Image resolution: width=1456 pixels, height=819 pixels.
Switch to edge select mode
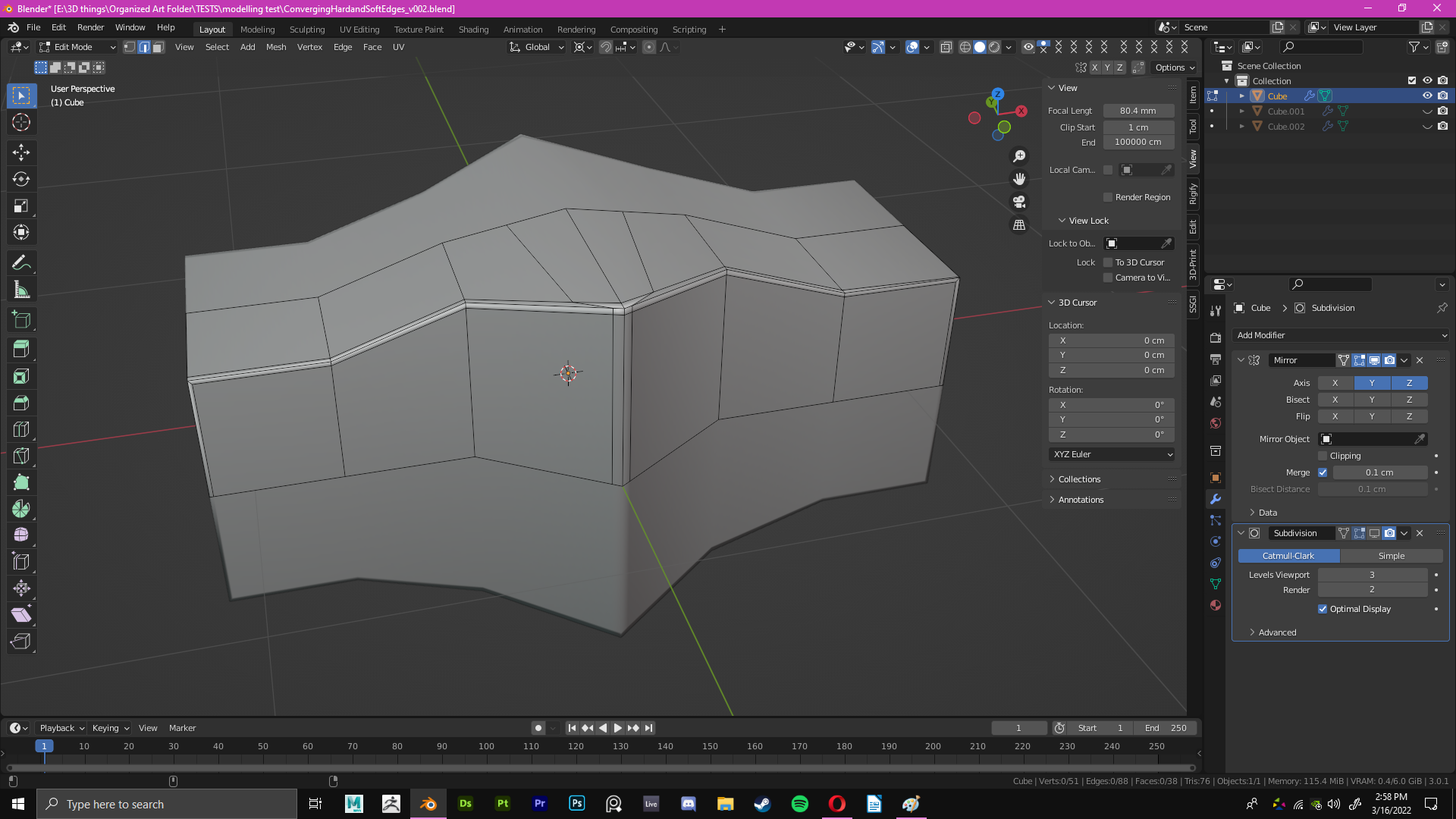(x=144, y=47)
